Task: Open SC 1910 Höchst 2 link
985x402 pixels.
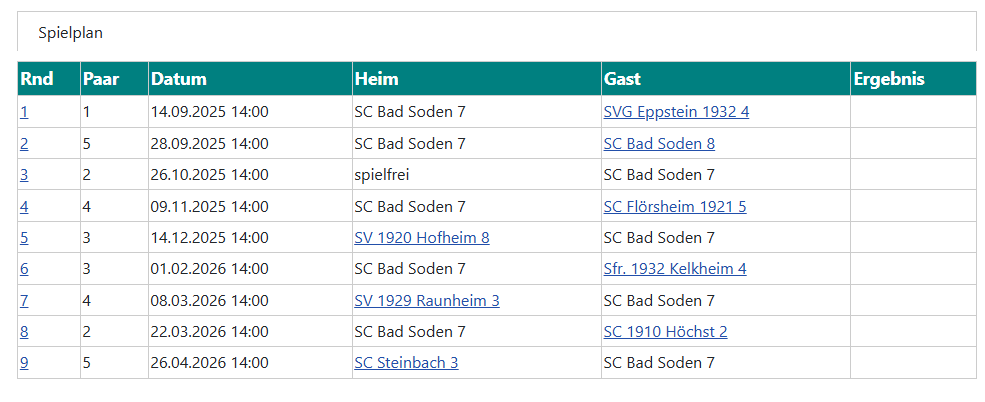Action: click(665, 332)
